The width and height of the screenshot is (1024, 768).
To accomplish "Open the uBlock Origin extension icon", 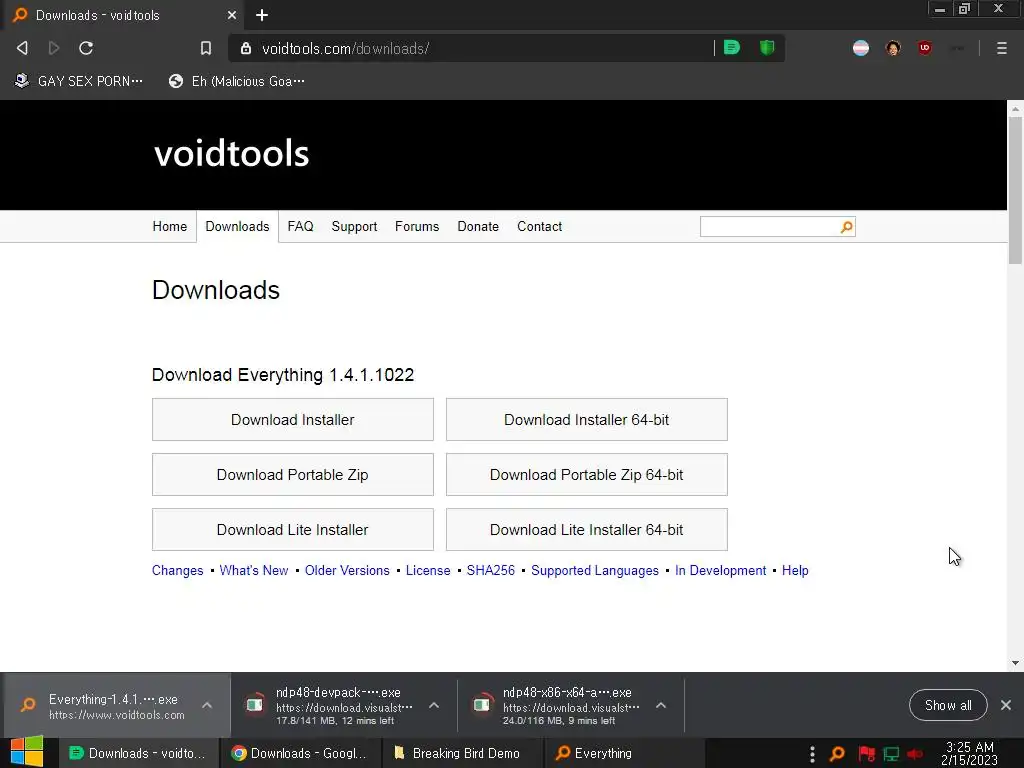I will [925, 48].
